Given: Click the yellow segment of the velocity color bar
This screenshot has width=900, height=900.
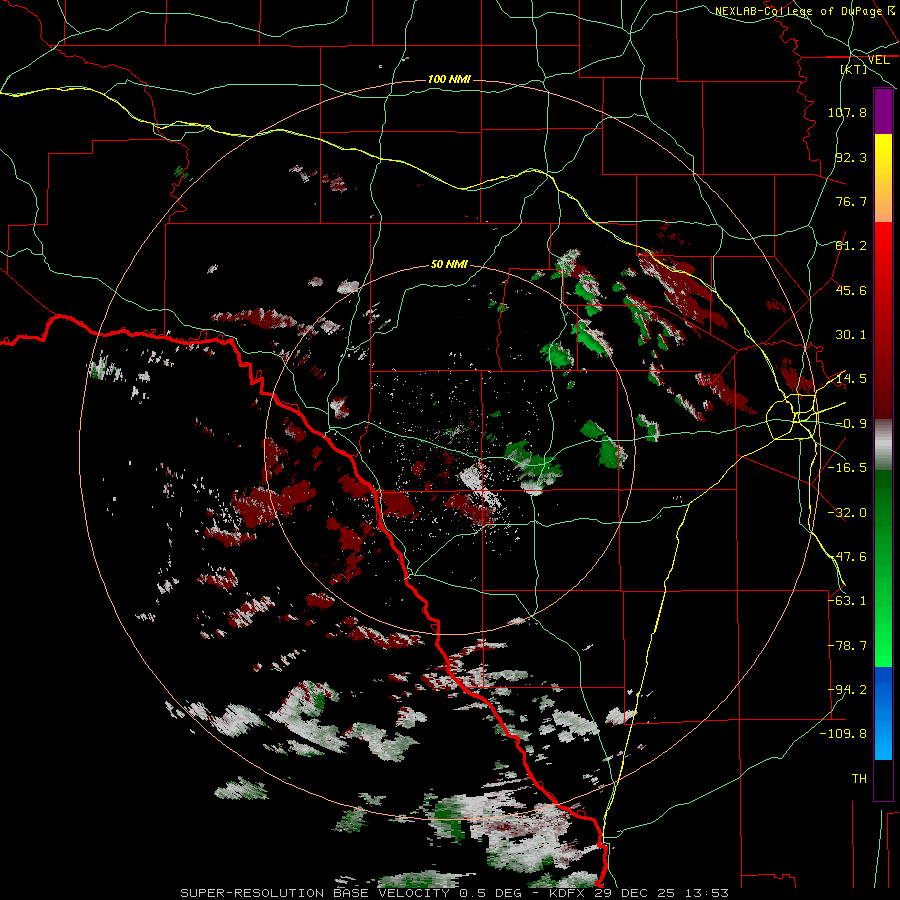Looking at the screenshot, I should click(x=883, y=156).
